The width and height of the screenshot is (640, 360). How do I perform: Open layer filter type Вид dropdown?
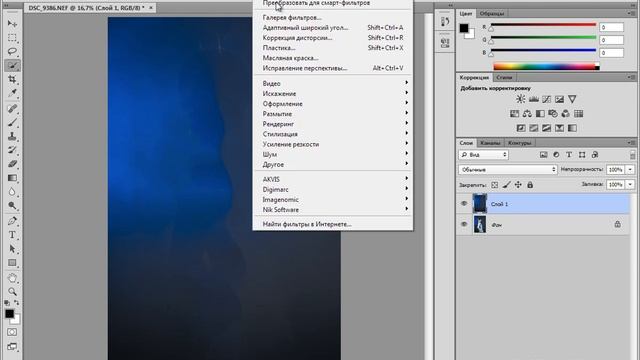(484, 155)
